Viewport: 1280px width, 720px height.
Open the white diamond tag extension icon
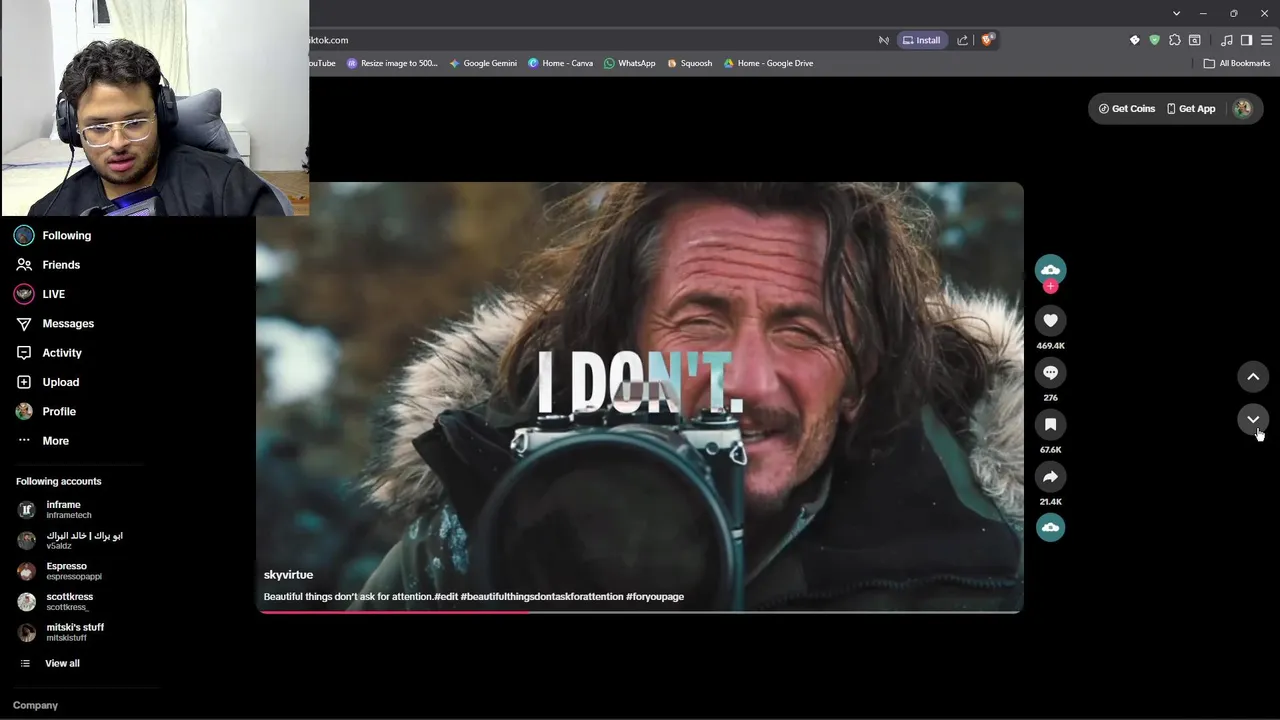coord(1134,40)
